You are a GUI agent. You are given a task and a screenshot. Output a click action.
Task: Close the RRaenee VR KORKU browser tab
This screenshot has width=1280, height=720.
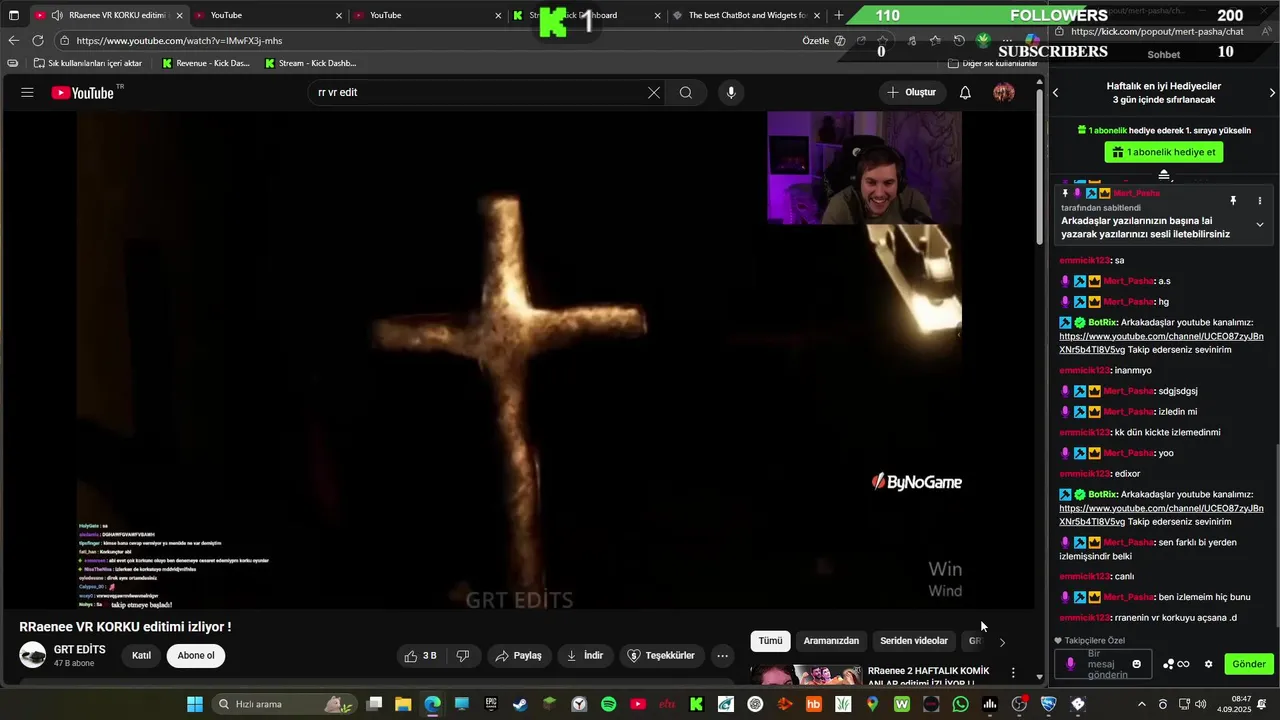pyautogui.click(x=180, y=15)
